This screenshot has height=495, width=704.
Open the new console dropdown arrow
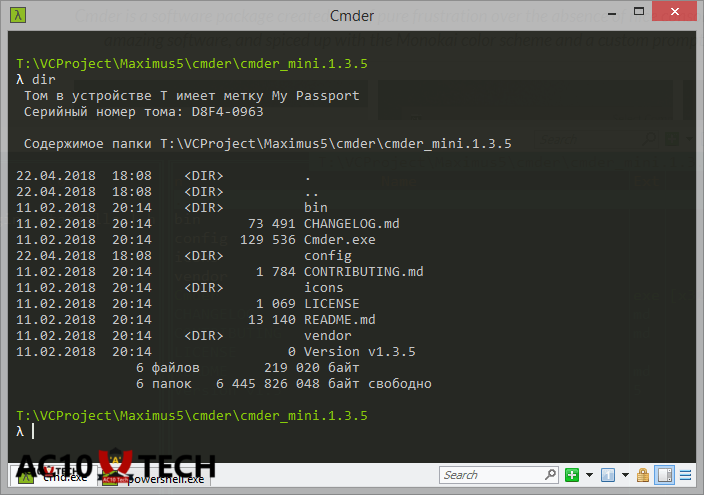pos(589,475)
